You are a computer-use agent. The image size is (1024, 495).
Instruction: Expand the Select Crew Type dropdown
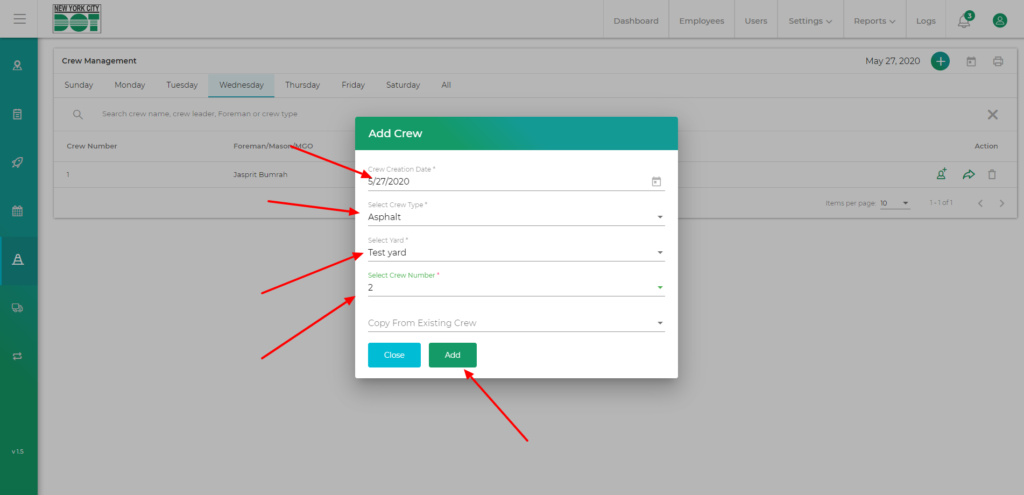[659, 217]
